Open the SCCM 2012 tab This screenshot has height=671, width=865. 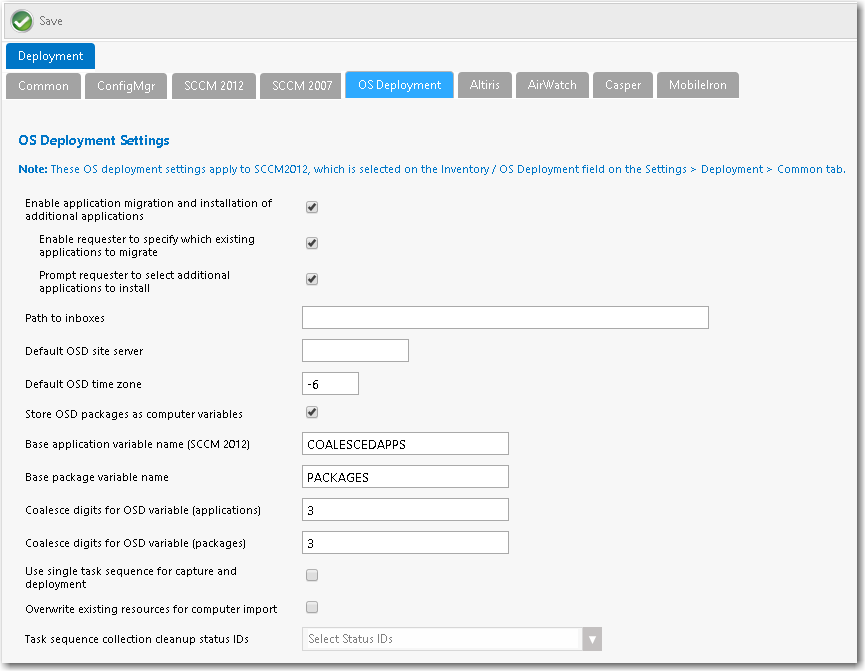coord(213,85)
